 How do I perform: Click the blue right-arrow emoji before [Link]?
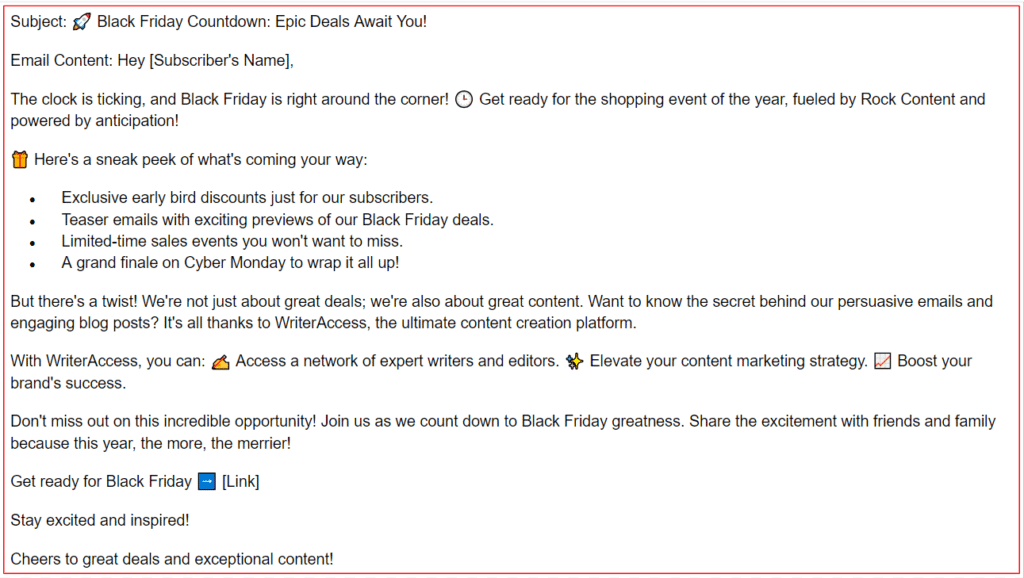click(x=207, y=482)
